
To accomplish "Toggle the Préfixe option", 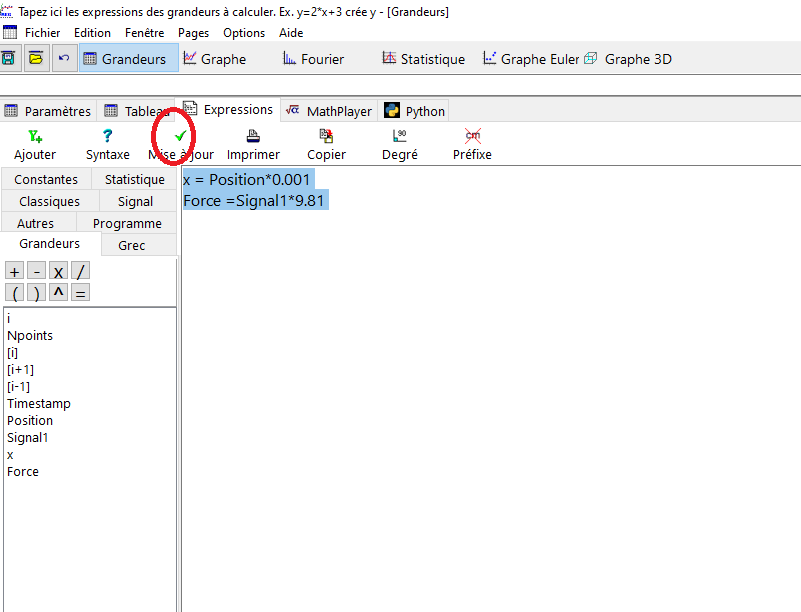I will pyautogui.click(x=472, y=137).
